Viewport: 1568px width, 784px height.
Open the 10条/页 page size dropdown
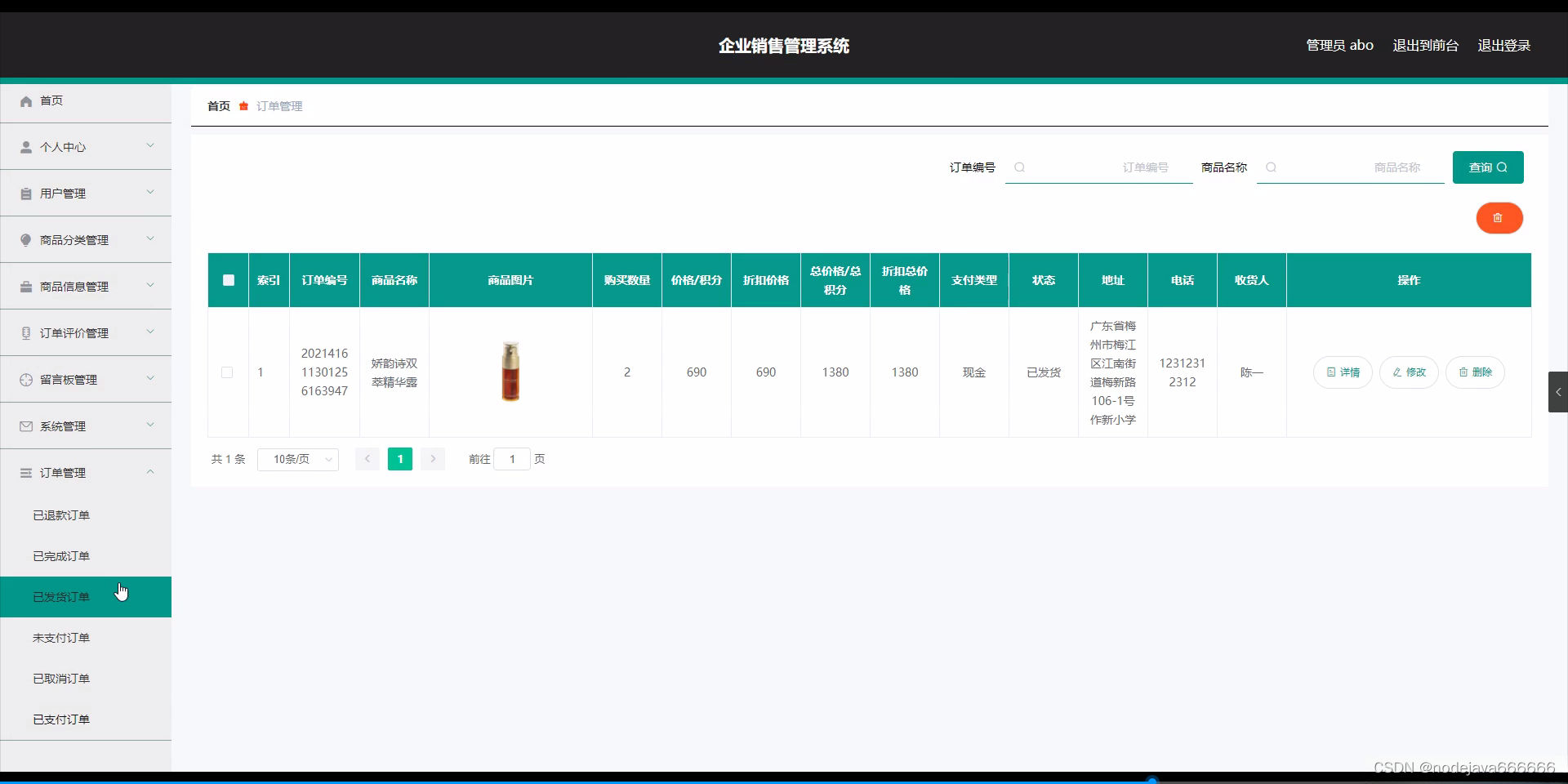298,459
